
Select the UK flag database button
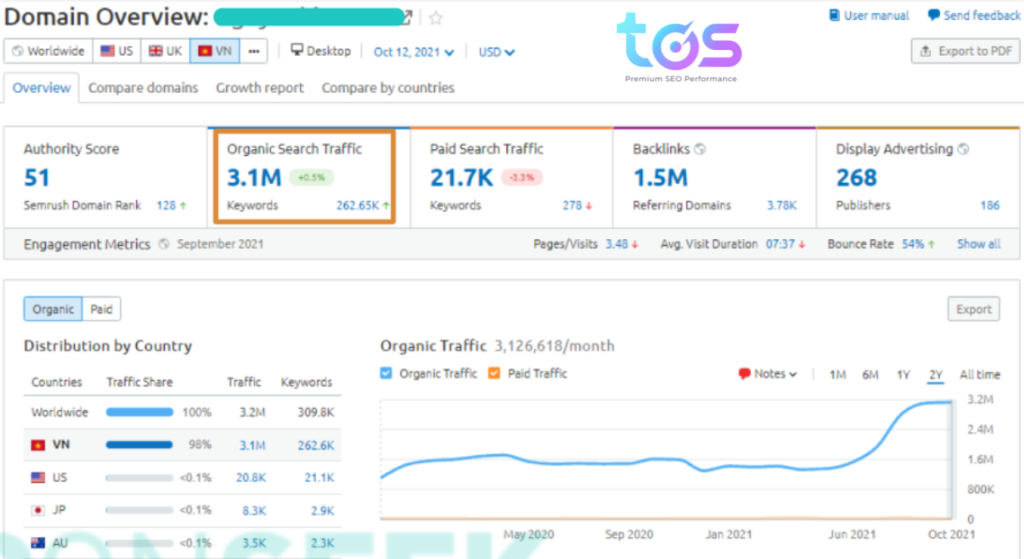[165, 51]
